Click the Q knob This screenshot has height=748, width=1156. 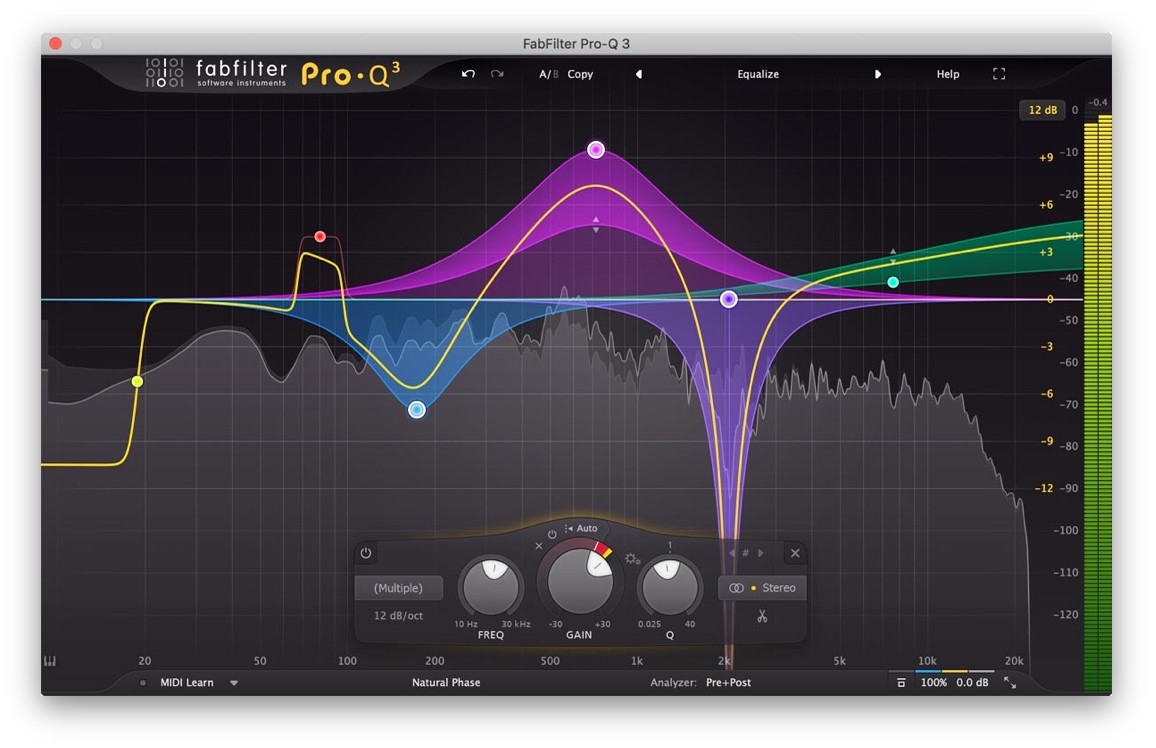[x=669, y=587]
